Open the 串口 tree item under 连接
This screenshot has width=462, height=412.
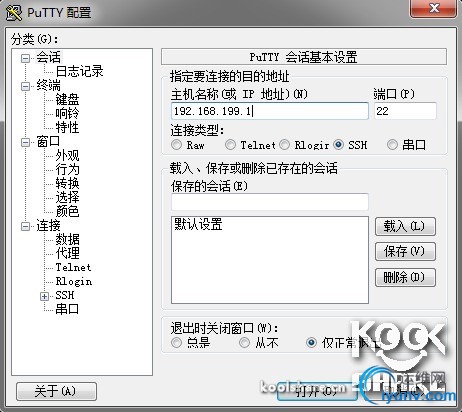67,309
